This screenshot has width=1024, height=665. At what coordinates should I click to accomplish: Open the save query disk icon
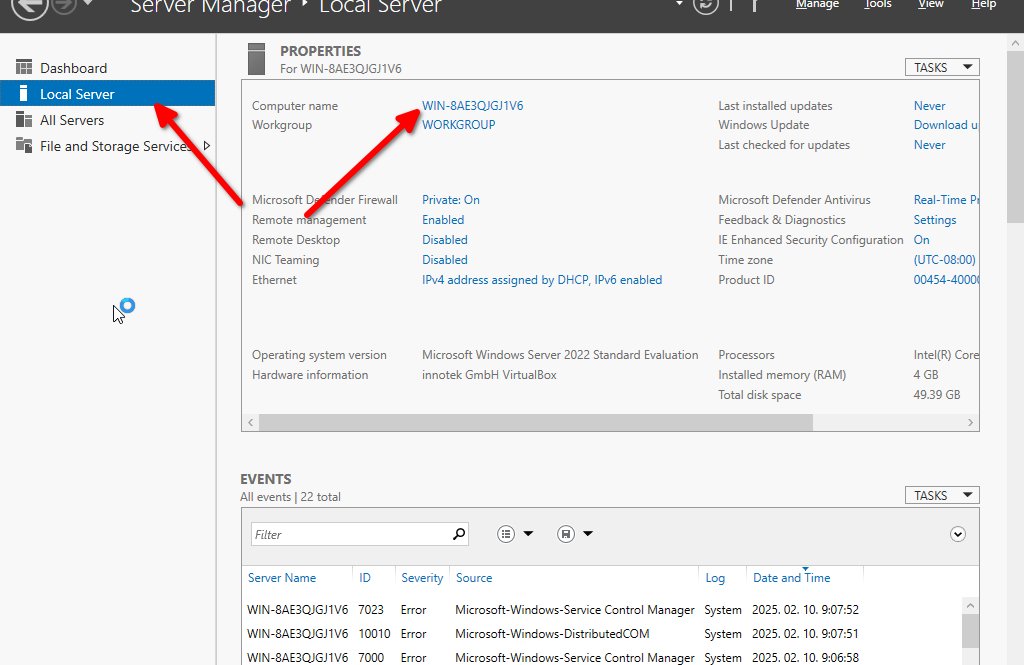pos(566,534)
